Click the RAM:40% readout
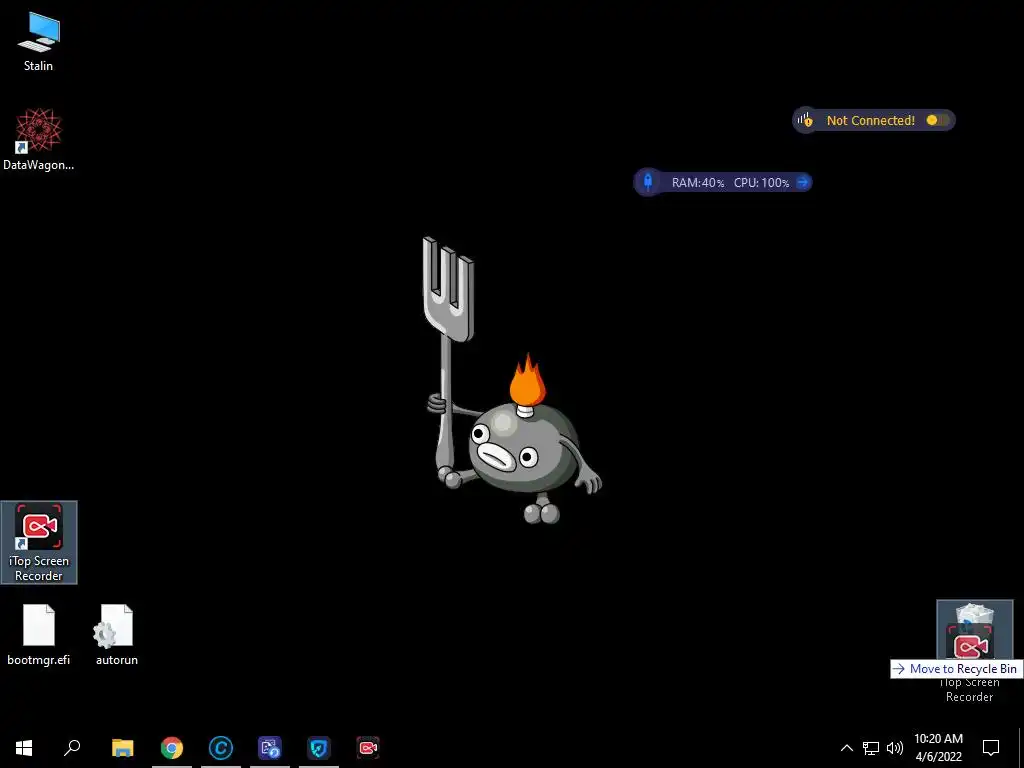Screen dimensions: 1024x768 (697, 183)
